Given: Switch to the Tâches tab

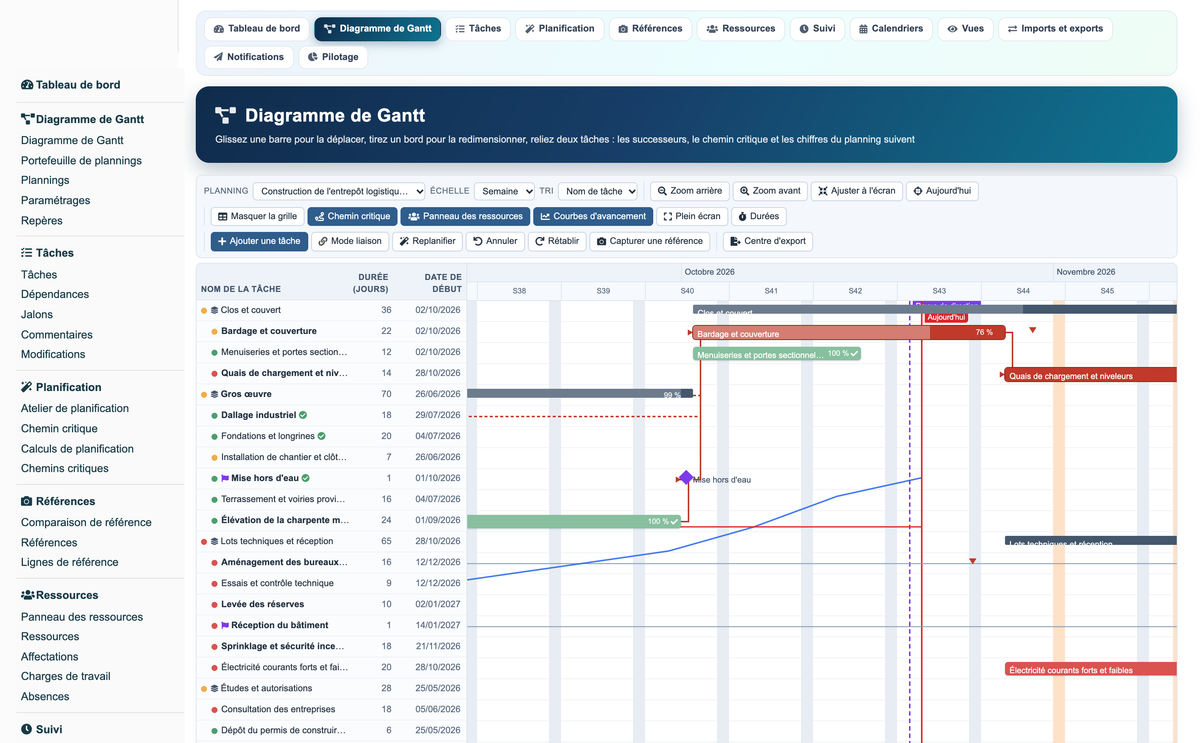Looking at the screenshot, I should coord(478,29).
